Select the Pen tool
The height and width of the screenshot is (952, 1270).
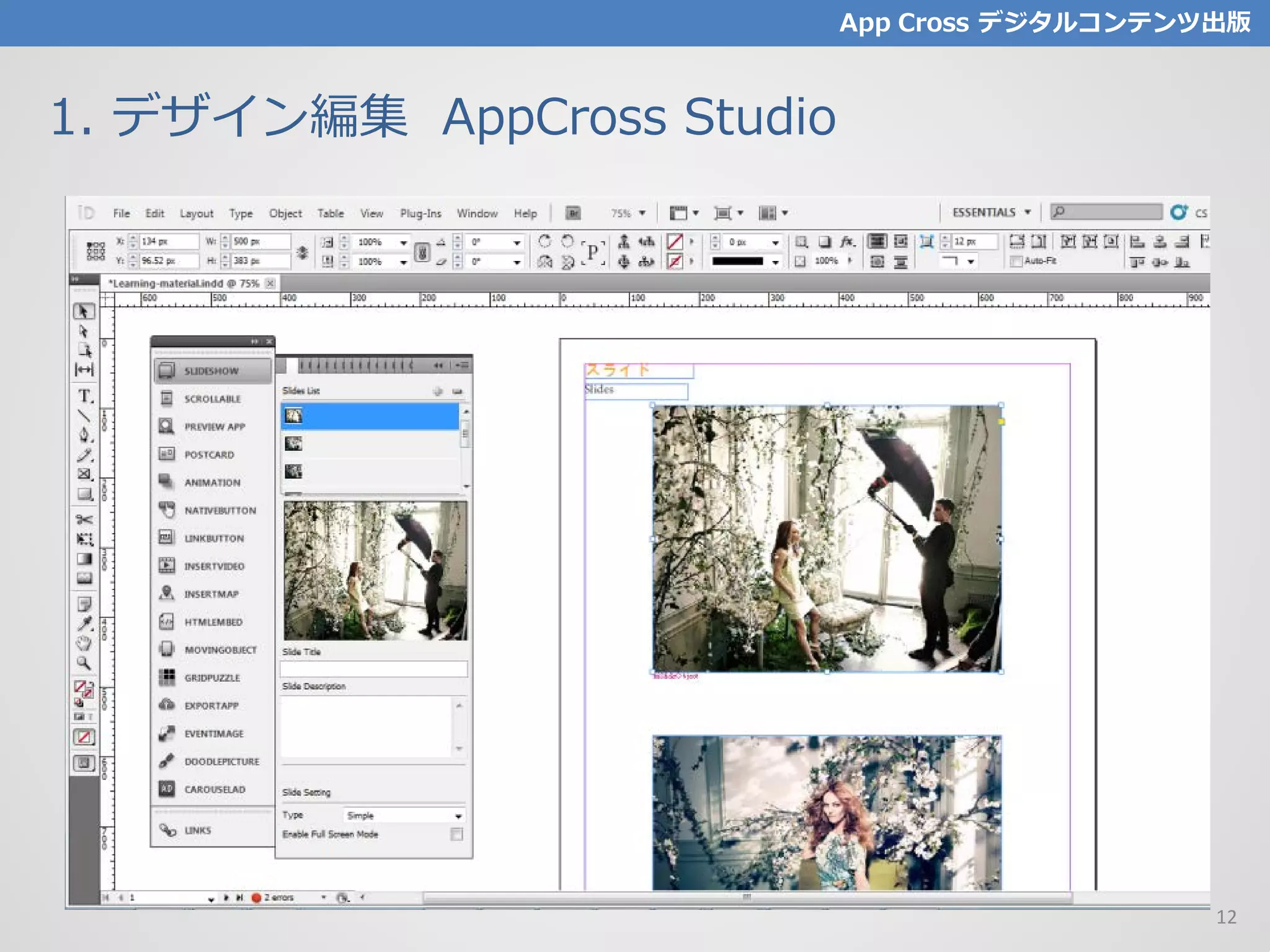click(x=84, y=434)
